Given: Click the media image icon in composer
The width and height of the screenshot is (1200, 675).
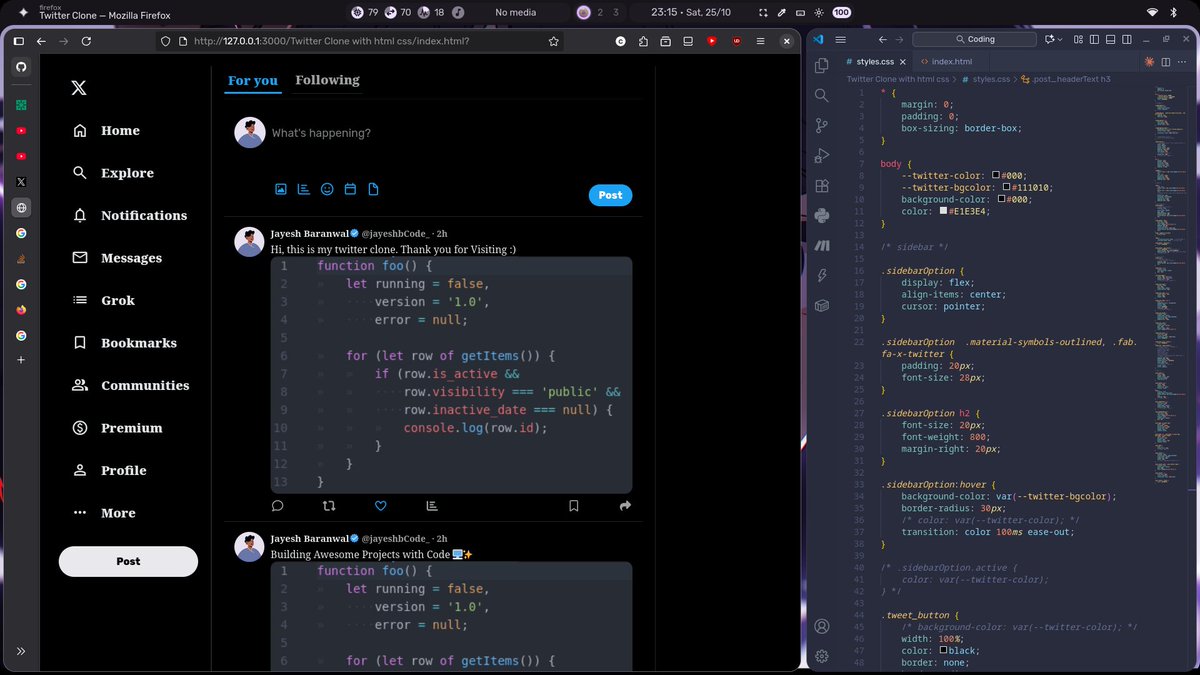Looking at the screenshot, I should pos(281,189).
